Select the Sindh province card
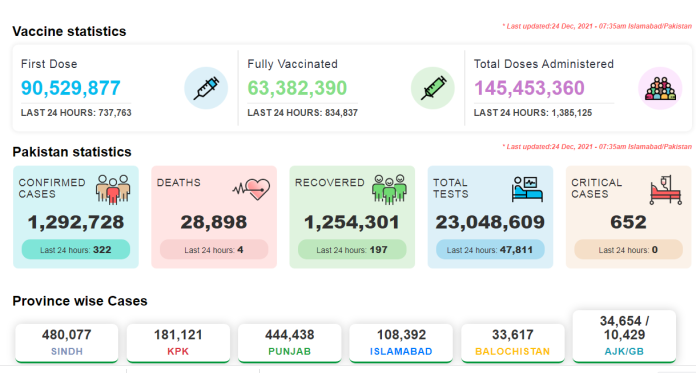 pos(67,343)
